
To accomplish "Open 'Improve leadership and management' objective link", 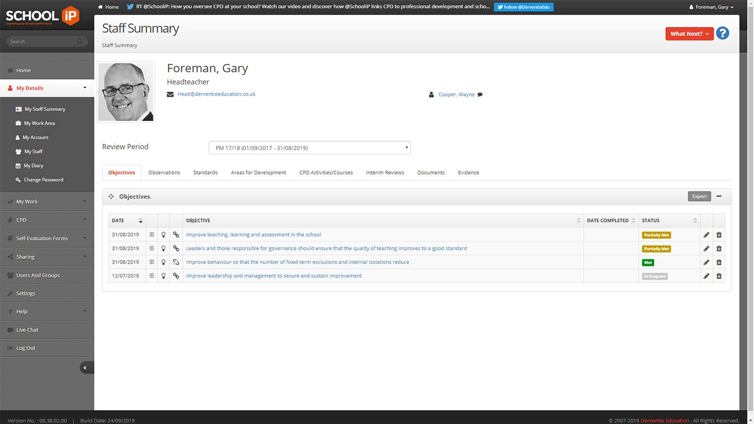I will [274, 276].
